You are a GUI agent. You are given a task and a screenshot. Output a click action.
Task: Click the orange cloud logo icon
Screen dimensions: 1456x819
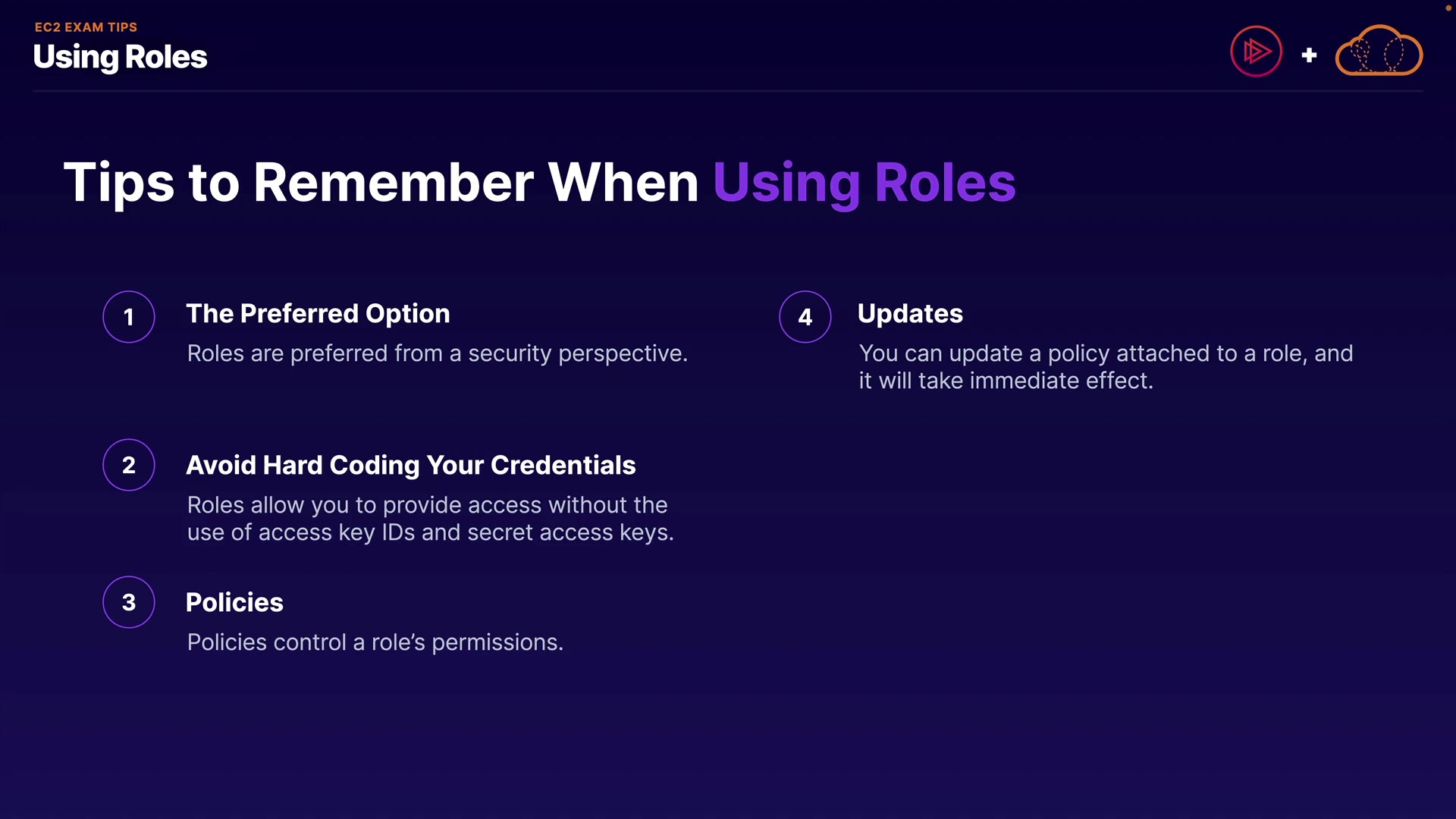click(x=1379, y=52)
